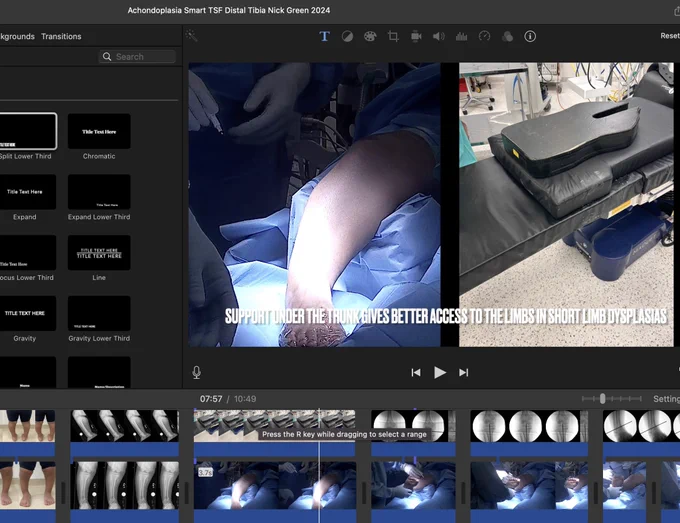Select the cropping tool

[x=393, y=36]
